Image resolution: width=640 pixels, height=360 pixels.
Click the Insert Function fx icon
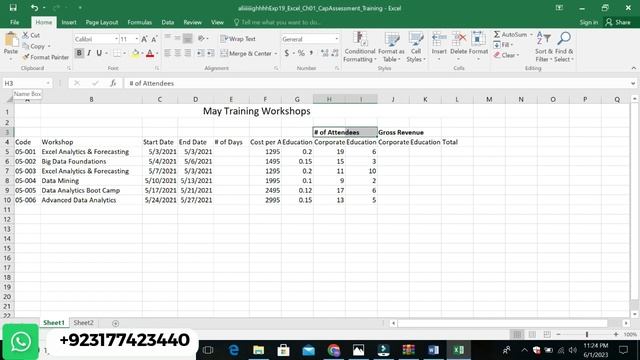(x=113, y=83)
